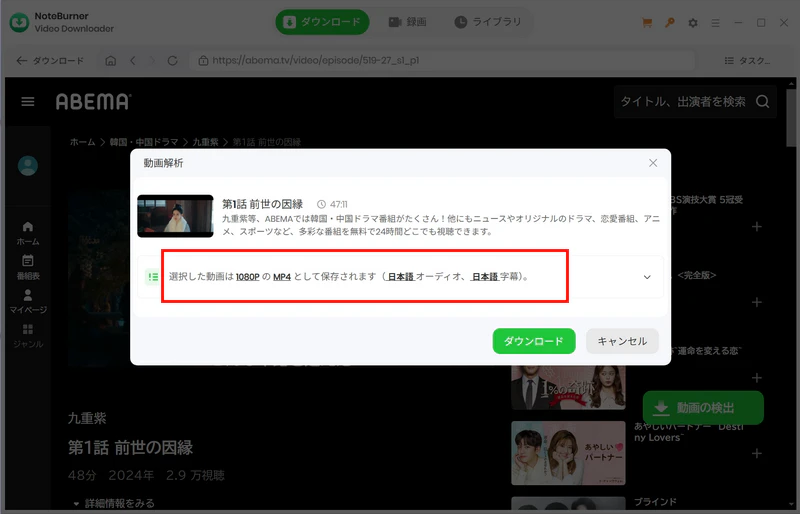This screenshot has width=800, height=514.
Task: Add あやしいパートナー with its plus icon
Action: pos(757,453)
